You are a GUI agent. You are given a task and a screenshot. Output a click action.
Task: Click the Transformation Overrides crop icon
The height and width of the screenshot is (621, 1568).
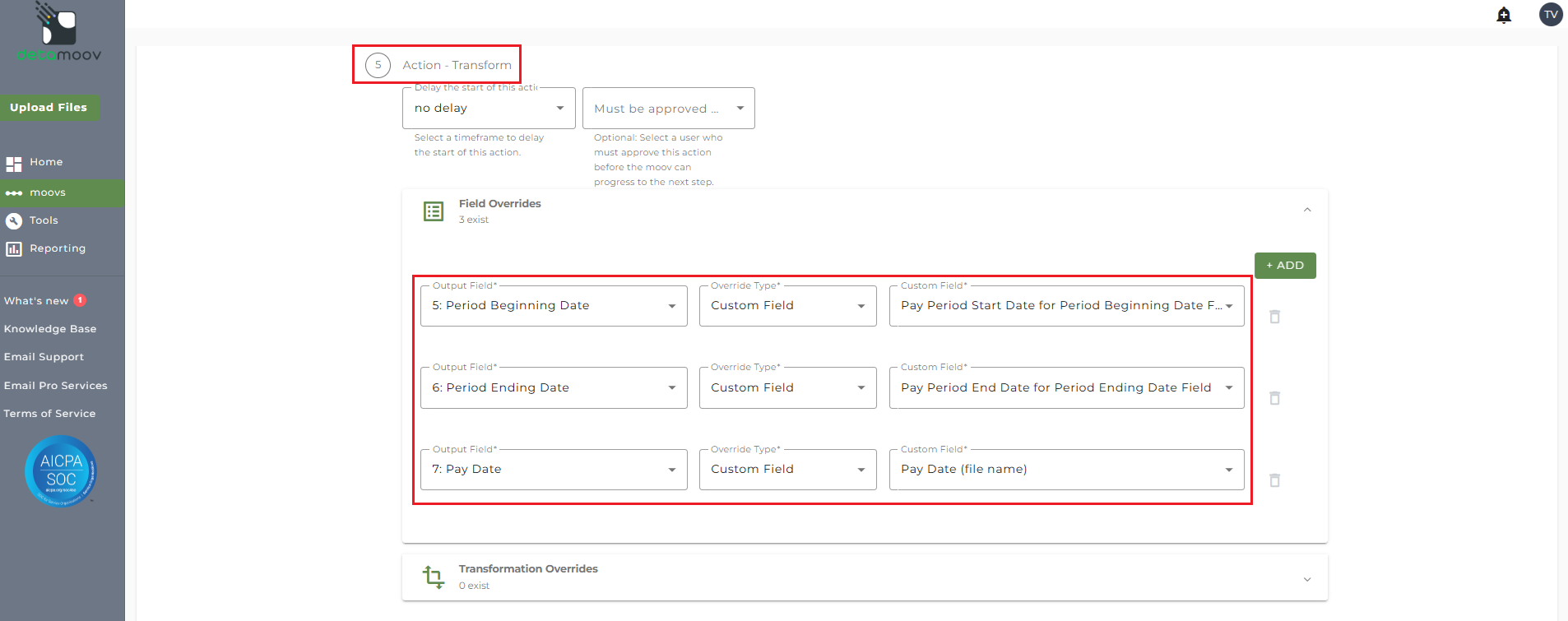(x=434, y=577)
